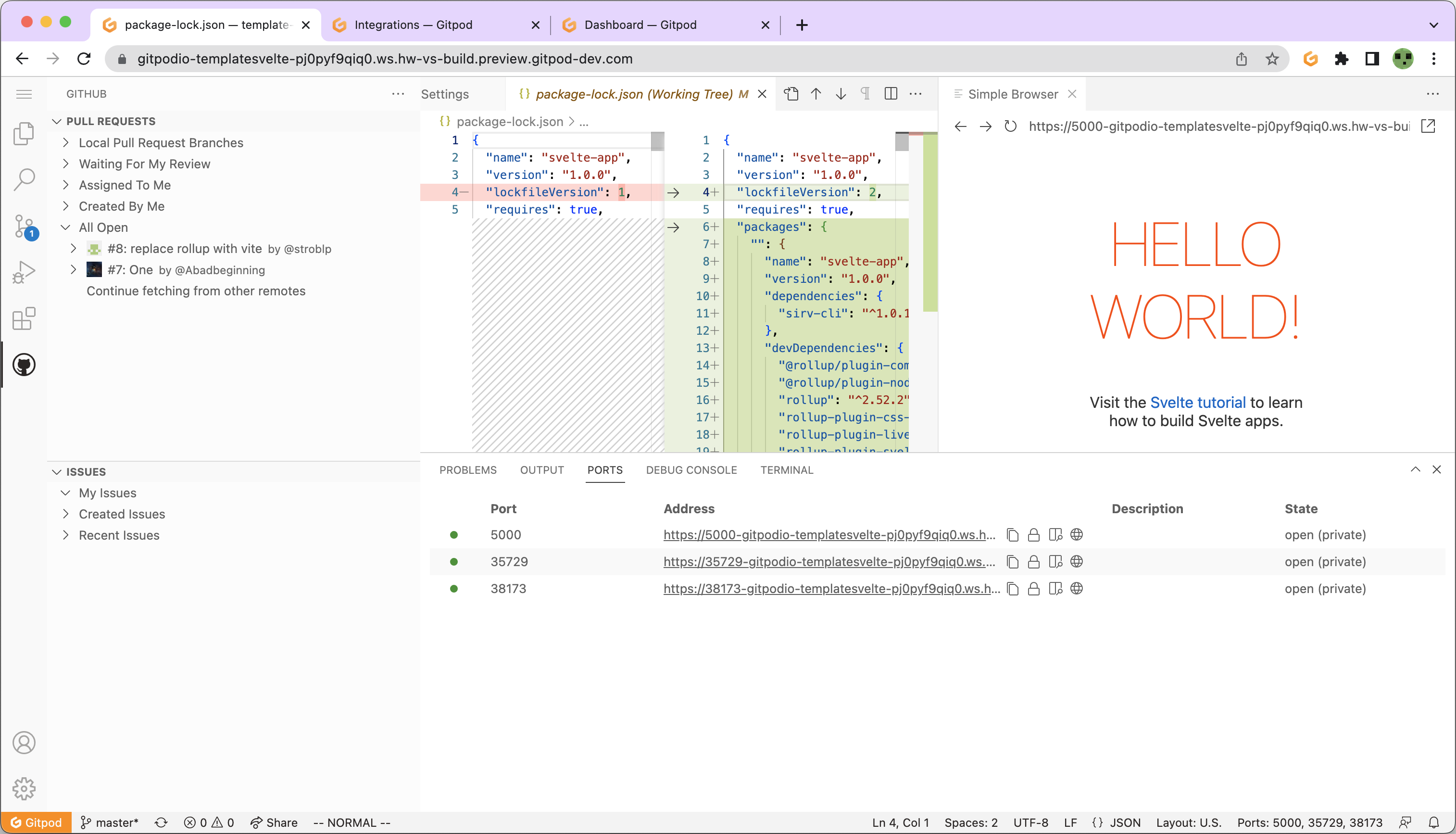Screen dimensions: 1456x834
Task: Expand pull request #8 replace rollup with vite
Action: click(73, 249)
